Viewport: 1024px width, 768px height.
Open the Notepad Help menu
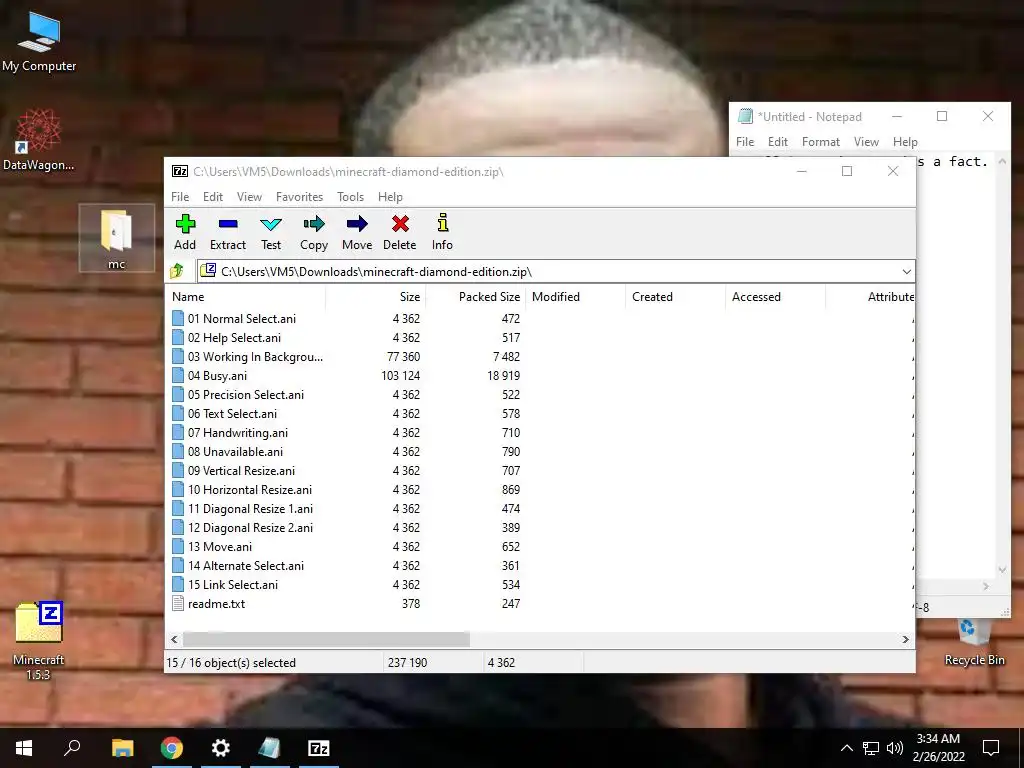click(x=905, y=142)
